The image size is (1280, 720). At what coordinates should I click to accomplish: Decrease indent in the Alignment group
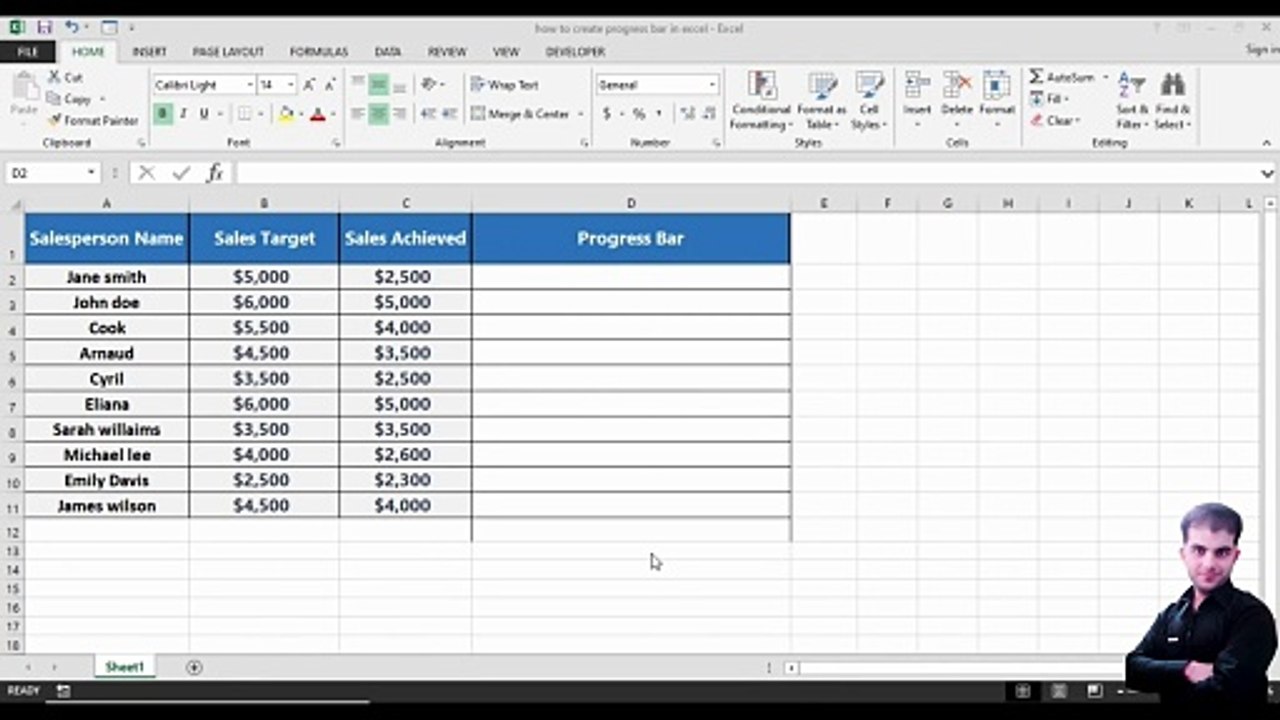tap(428, 114)
